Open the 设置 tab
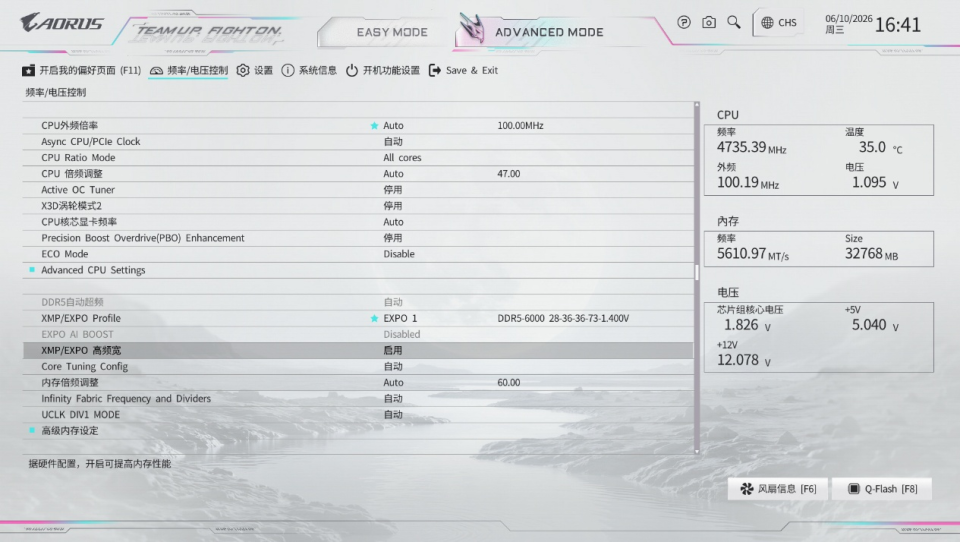The height and width of the screenshot is (542, 960). point(255,70)
